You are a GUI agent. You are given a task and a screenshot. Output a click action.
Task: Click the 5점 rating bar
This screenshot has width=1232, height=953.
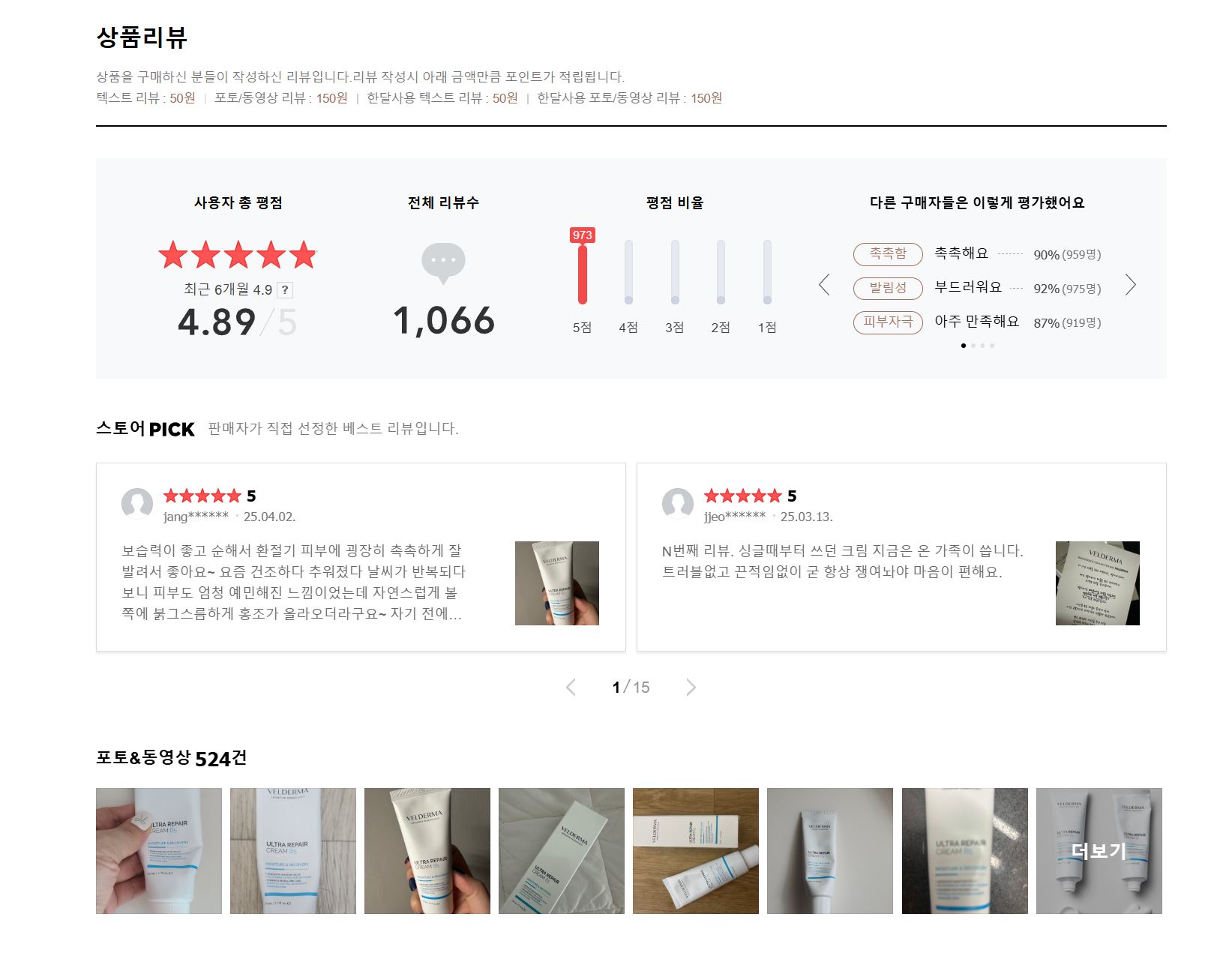coord(583,272)
